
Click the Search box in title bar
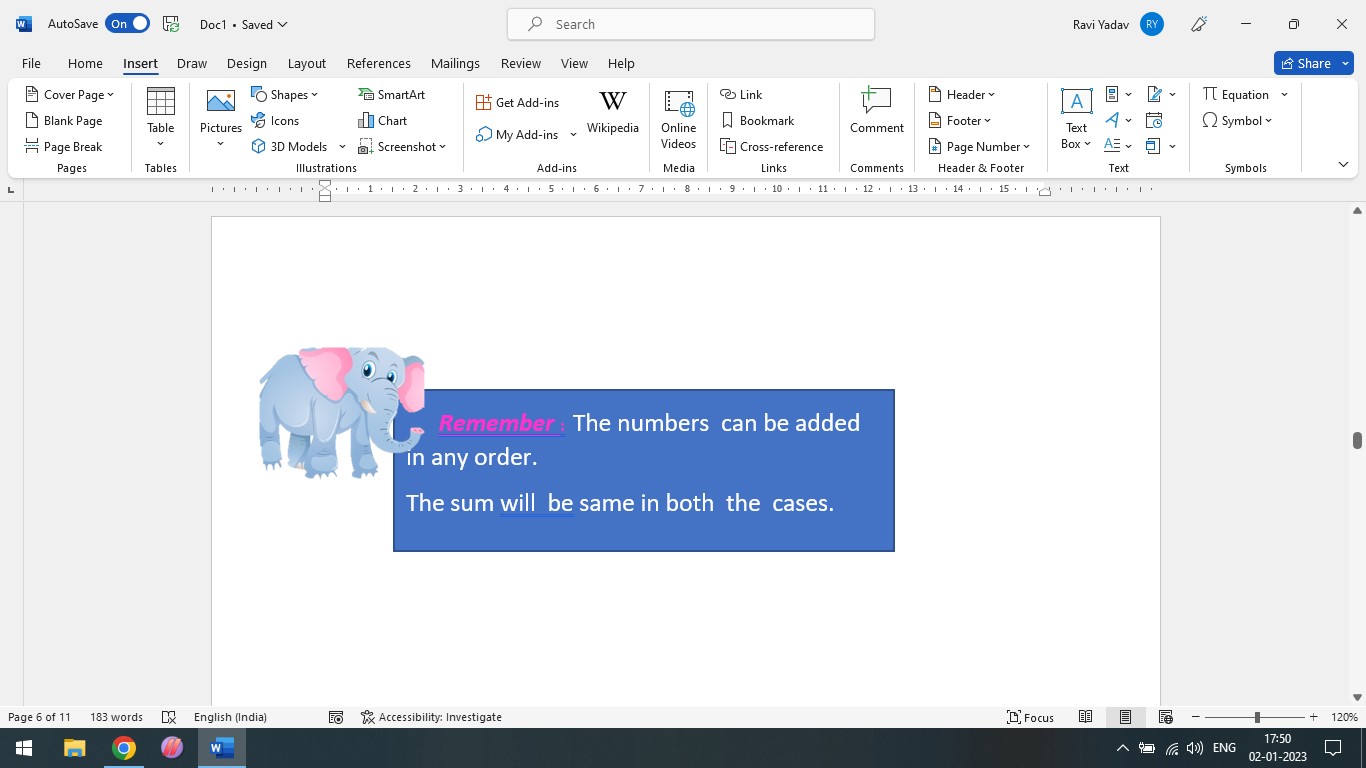(x=690, y=24)
